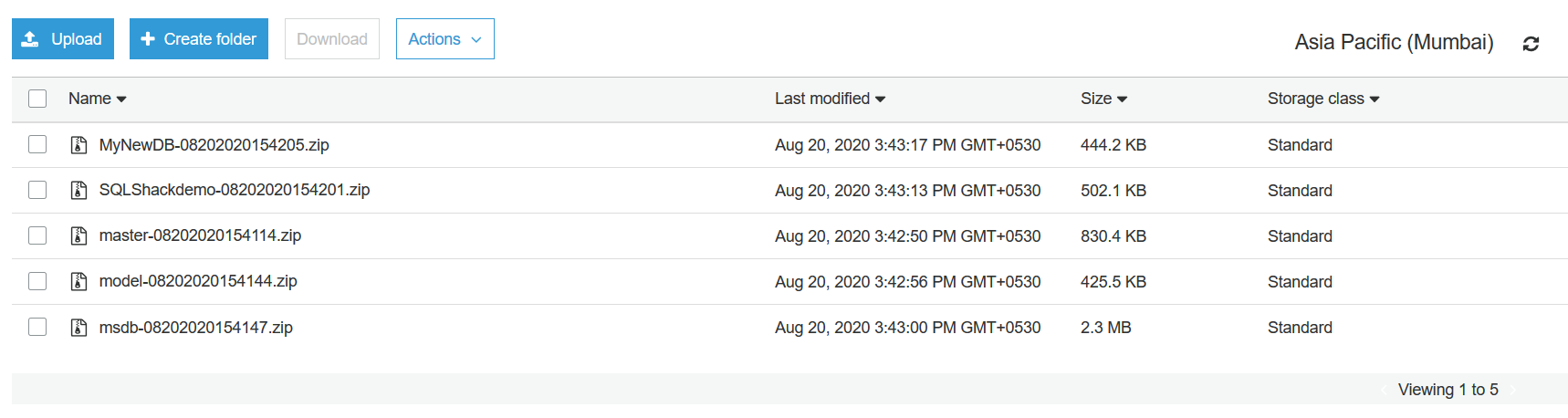Open the Actions dropdown menu

point(444,39)
